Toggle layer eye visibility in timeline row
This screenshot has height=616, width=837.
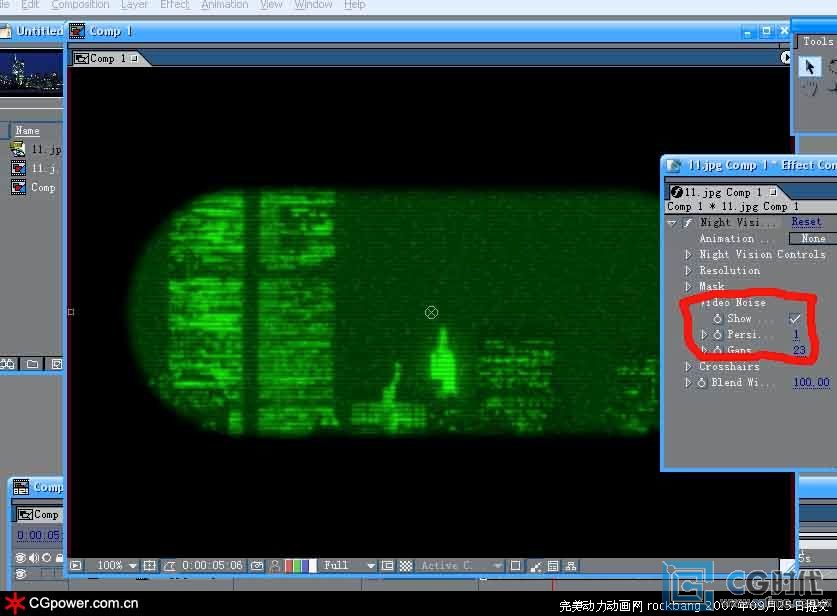pos(20,574)
